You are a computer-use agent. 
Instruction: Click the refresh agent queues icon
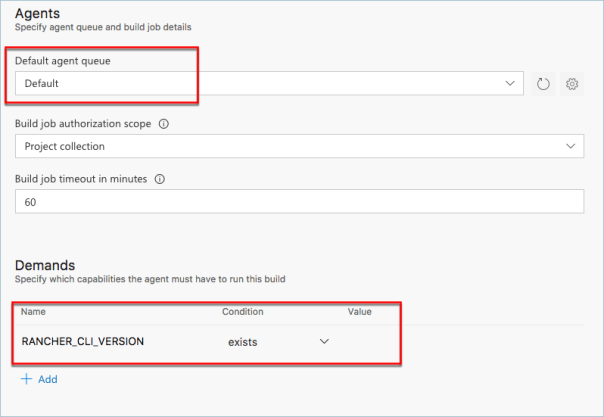pyautogui.click(x=544, y=84)
